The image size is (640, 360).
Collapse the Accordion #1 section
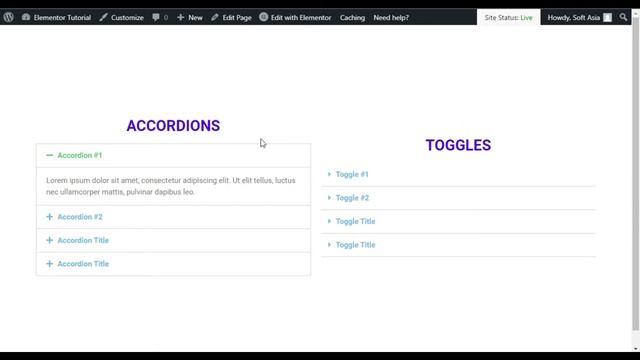click(x=173, y=155)
